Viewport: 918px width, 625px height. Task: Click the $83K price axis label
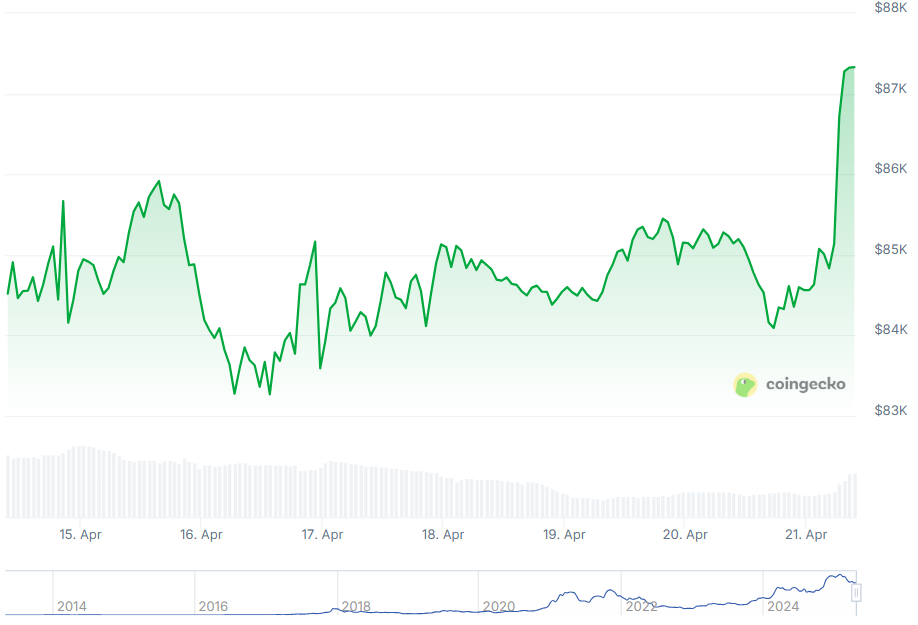(890, 411)
